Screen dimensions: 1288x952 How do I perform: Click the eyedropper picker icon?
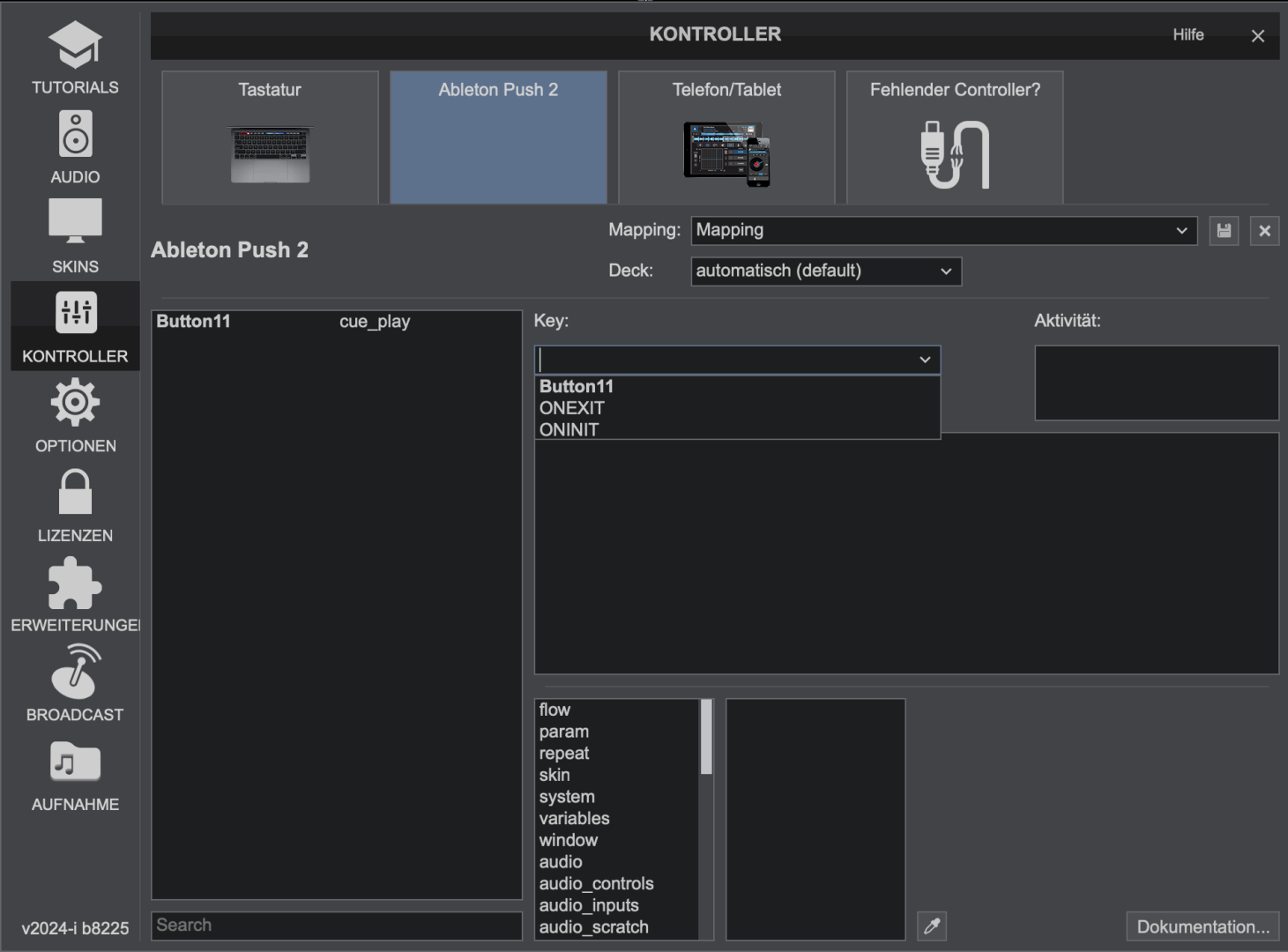pos(932,926)
